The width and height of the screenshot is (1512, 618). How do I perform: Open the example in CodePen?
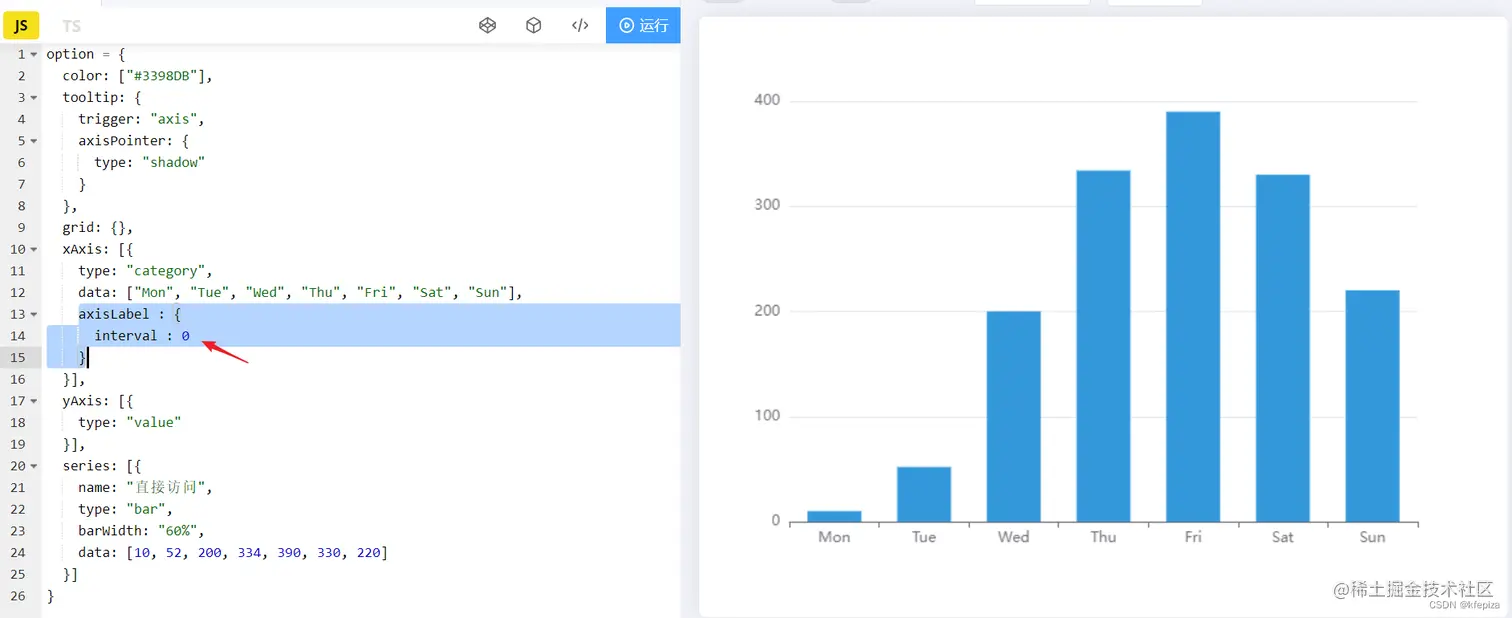tap(487, 25)
